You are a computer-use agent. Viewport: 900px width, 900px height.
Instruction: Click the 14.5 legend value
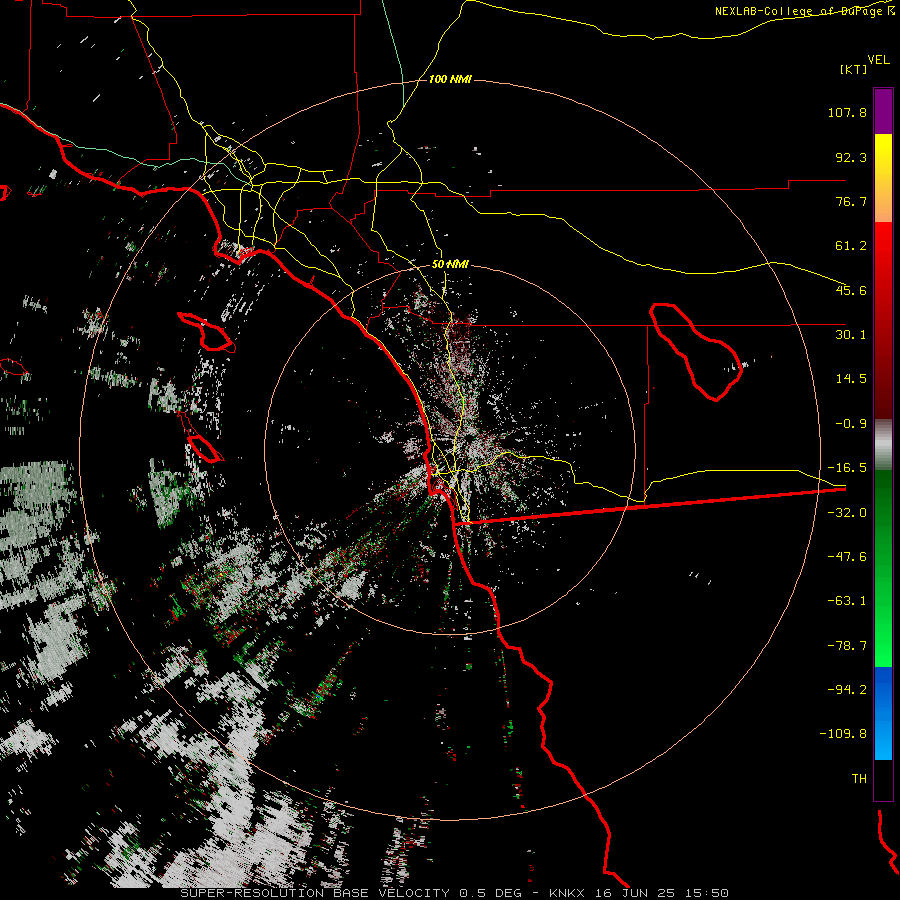tap(851, 379)
